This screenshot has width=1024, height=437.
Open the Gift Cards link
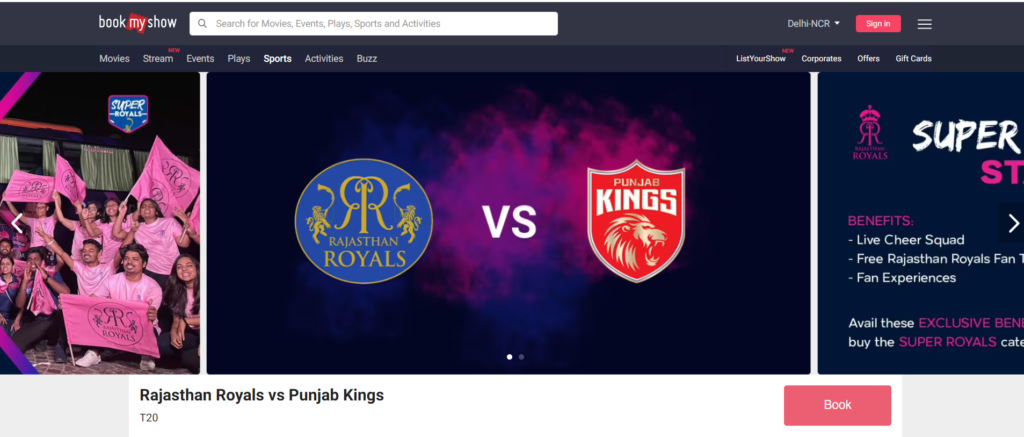913,59
